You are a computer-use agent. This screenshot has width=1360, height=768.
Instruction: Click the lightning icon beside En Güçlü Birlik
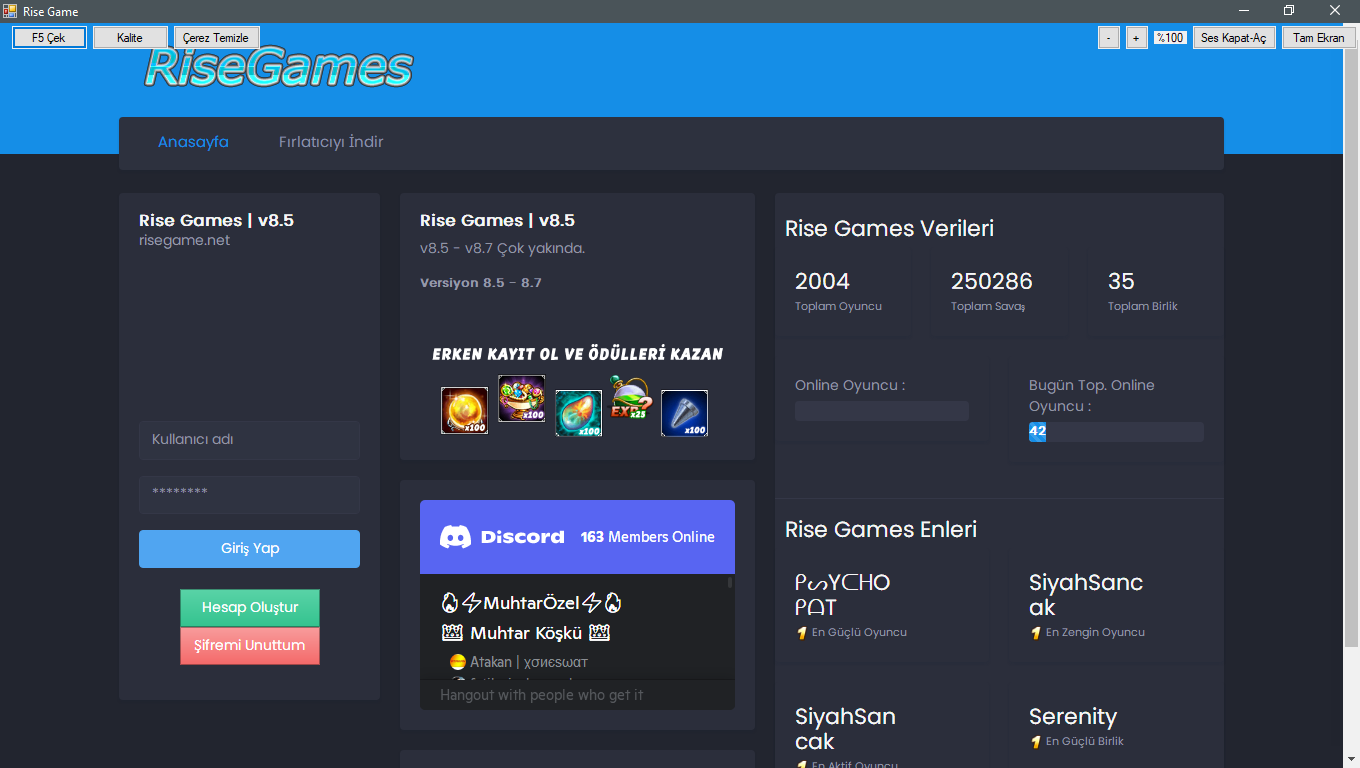coord(1035,742)
